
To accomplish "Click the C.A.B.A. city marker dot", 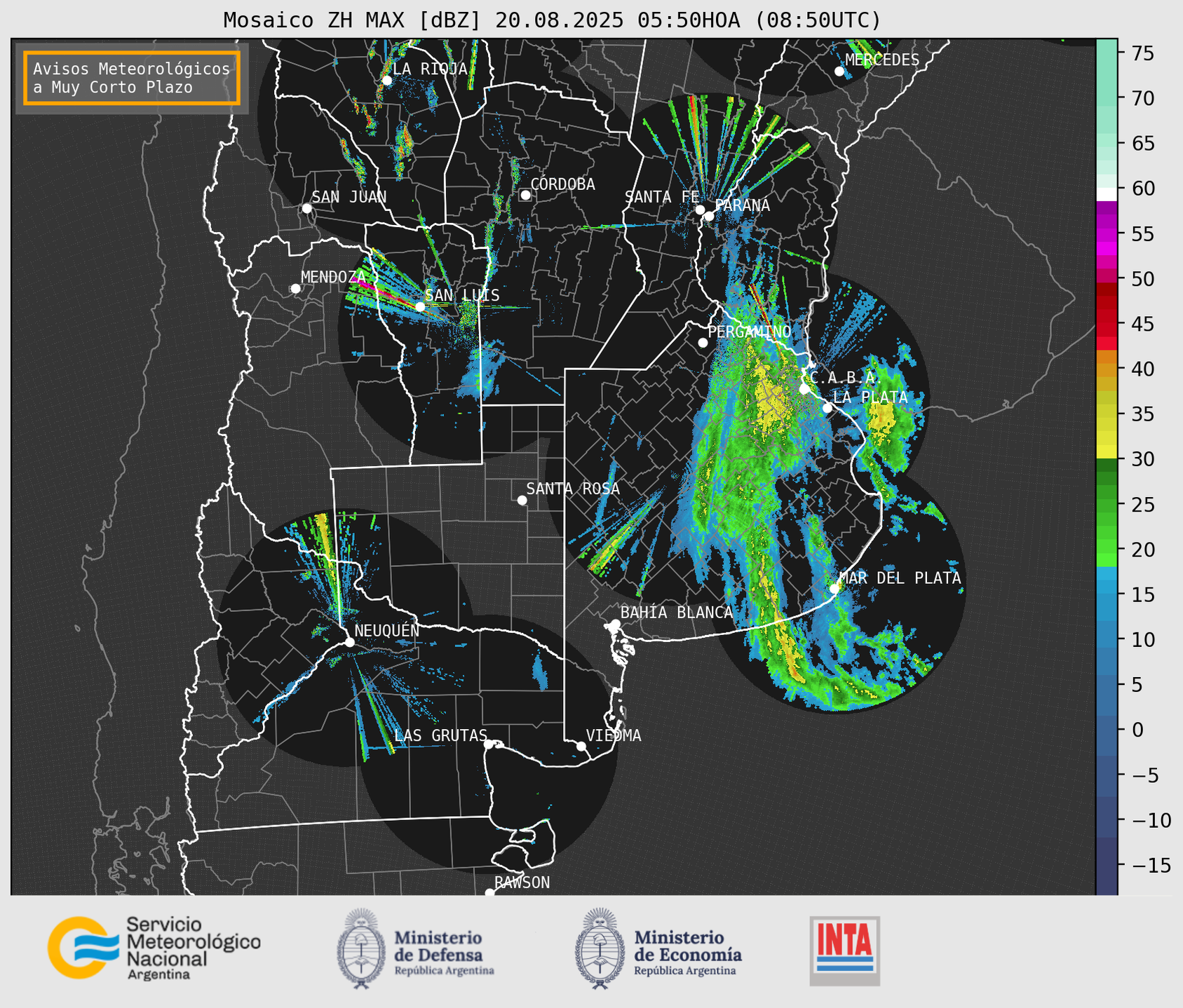I will [804, 389].
